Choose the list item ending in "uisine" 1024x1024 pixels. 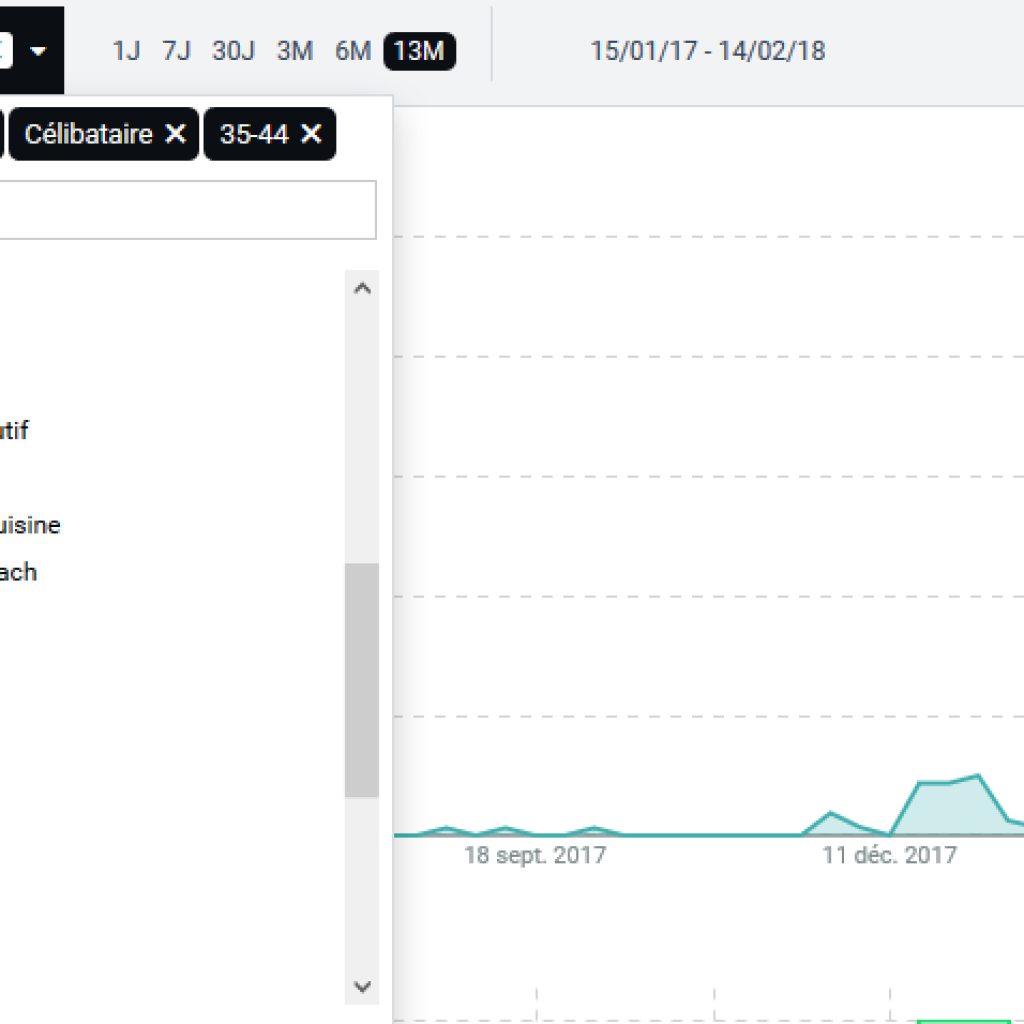click(30, 525)
